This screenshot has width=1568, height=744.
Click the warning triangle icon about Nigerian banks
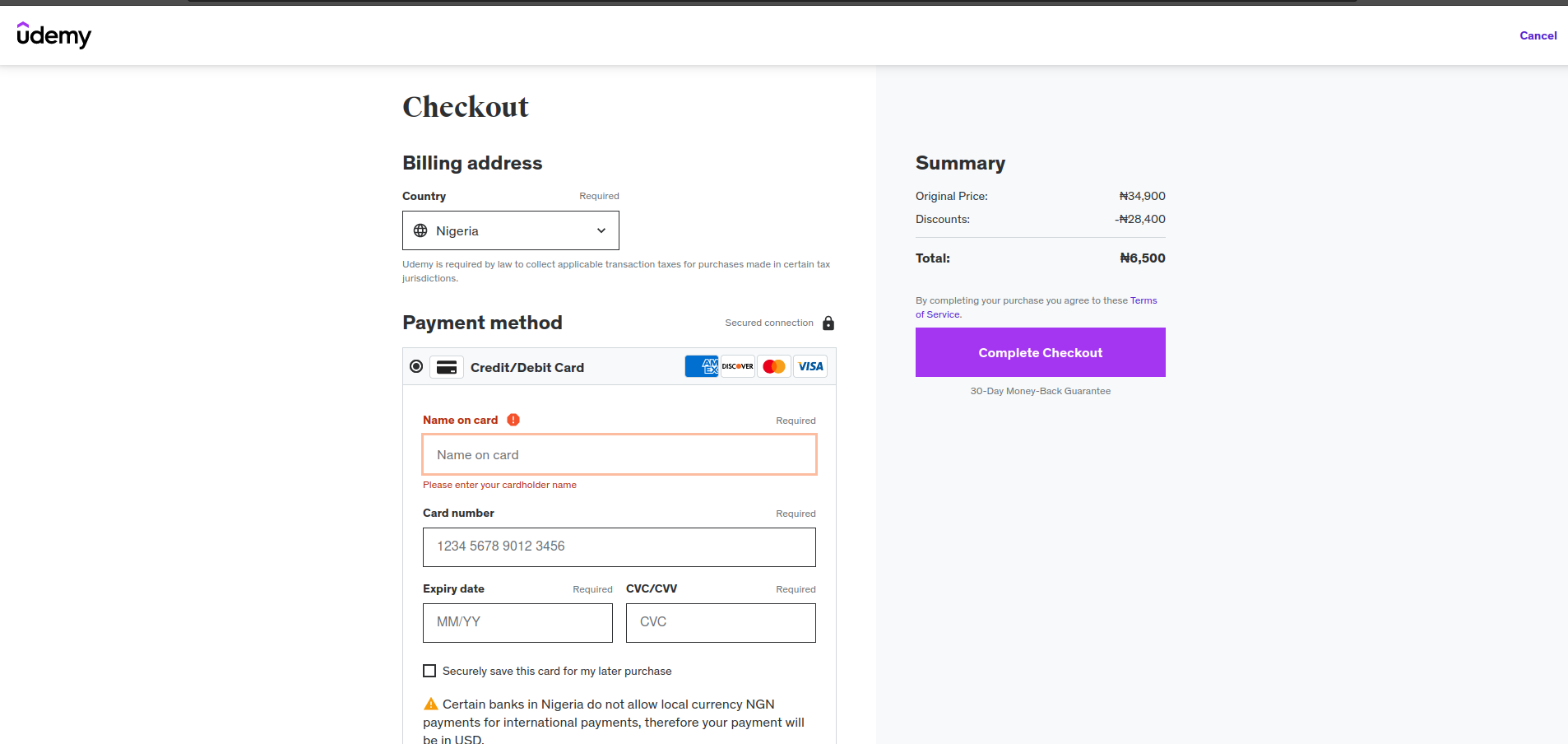pos(429,704)
